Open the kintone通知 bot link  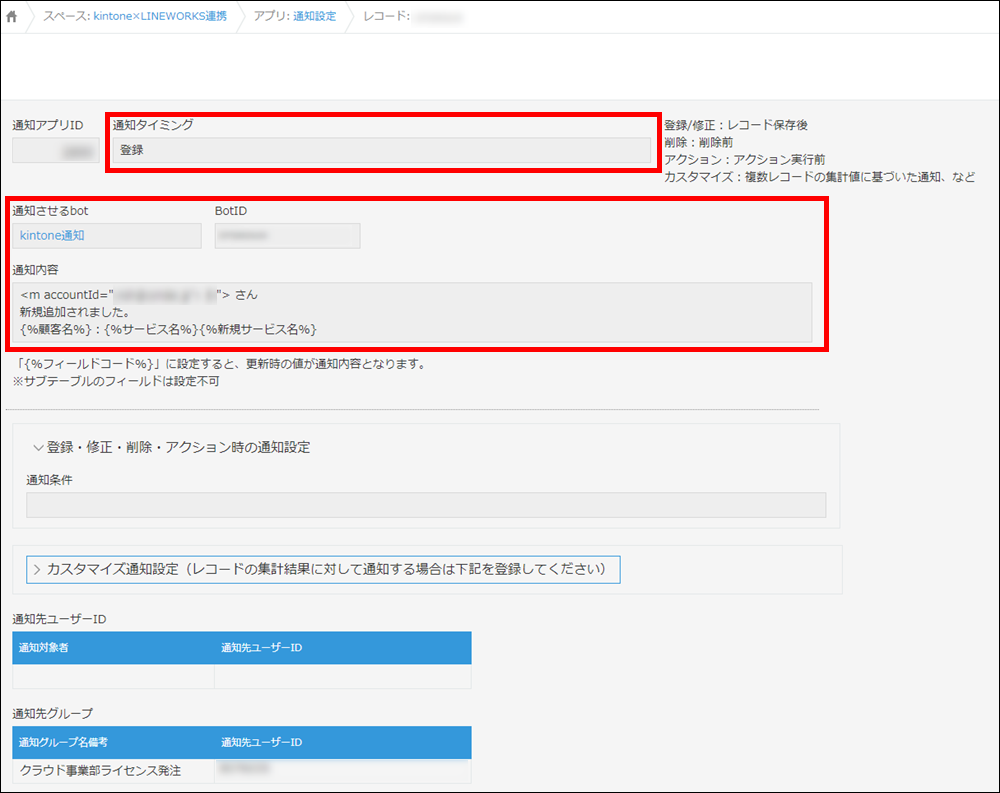tap(52, 235)
